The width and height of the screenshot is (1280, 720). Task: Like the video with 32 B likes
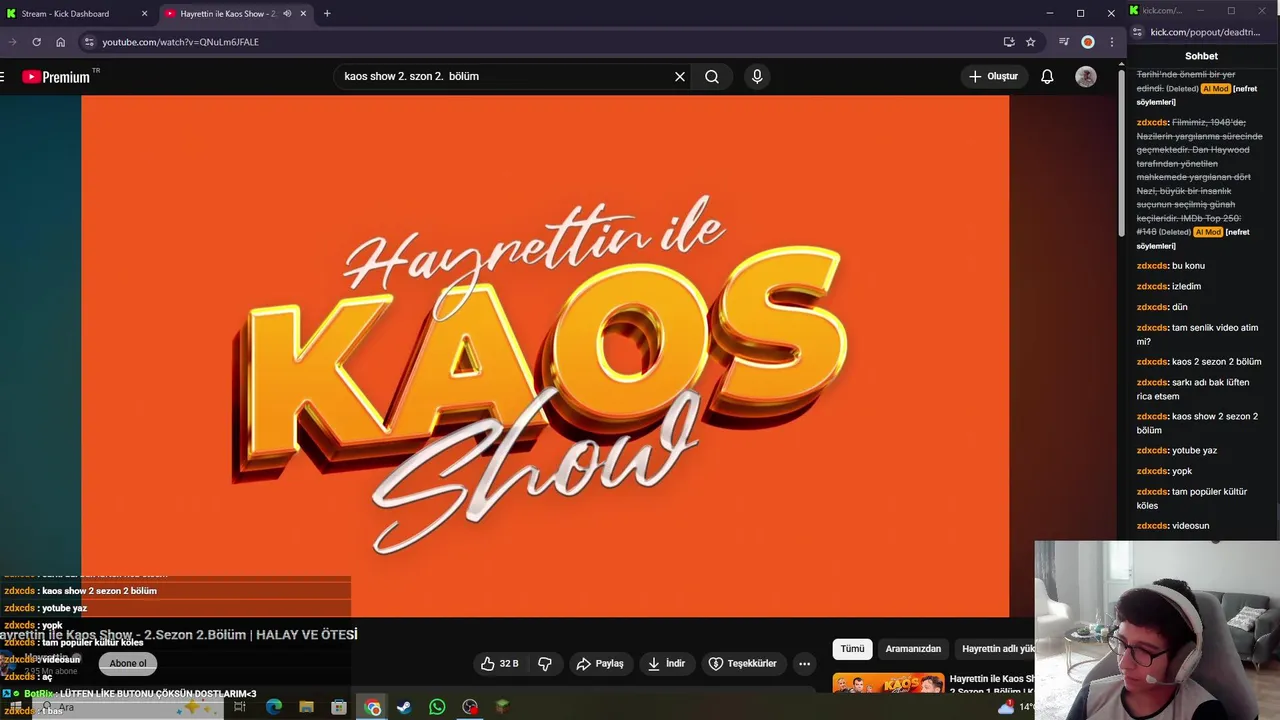(499, 663)
